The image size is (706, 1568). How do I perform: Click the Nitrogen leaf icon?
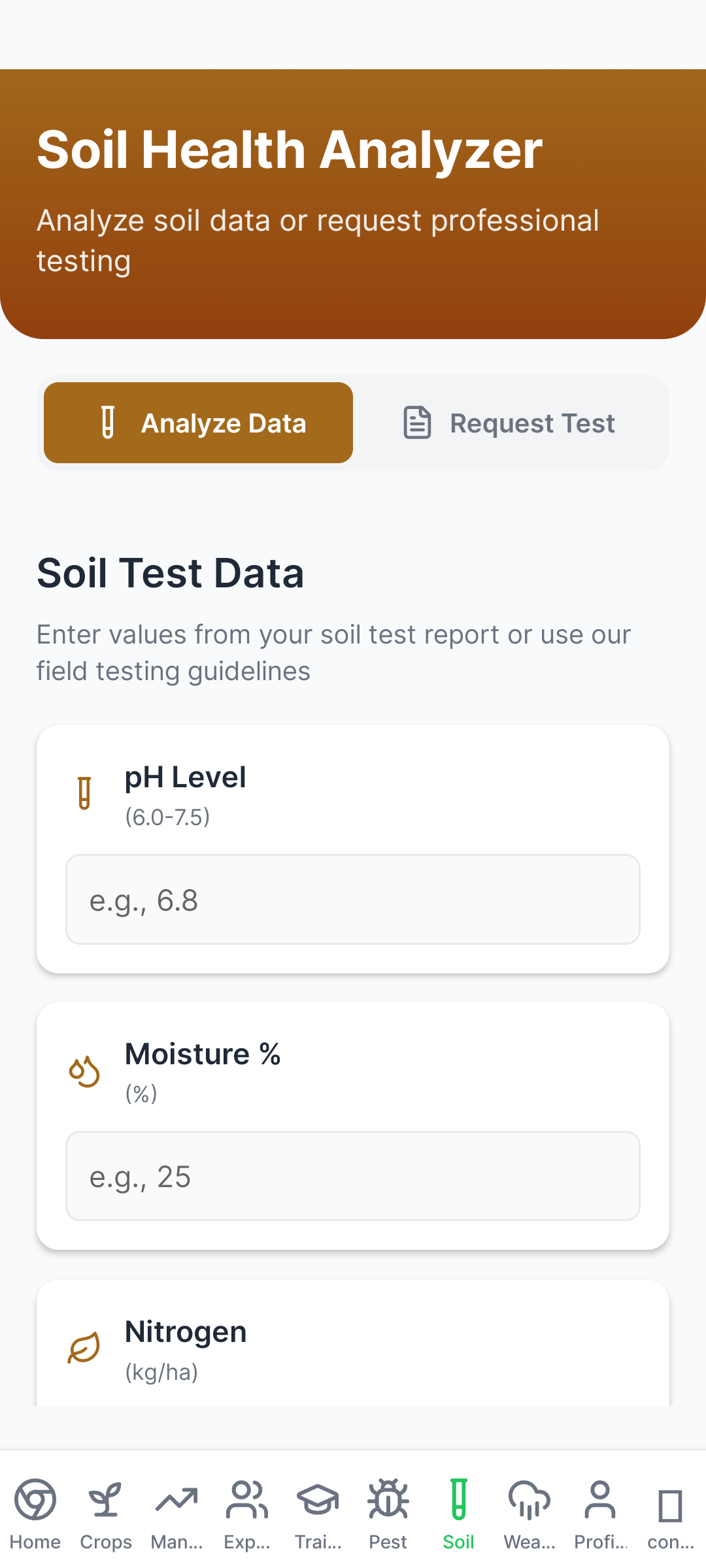(84, 1348)
